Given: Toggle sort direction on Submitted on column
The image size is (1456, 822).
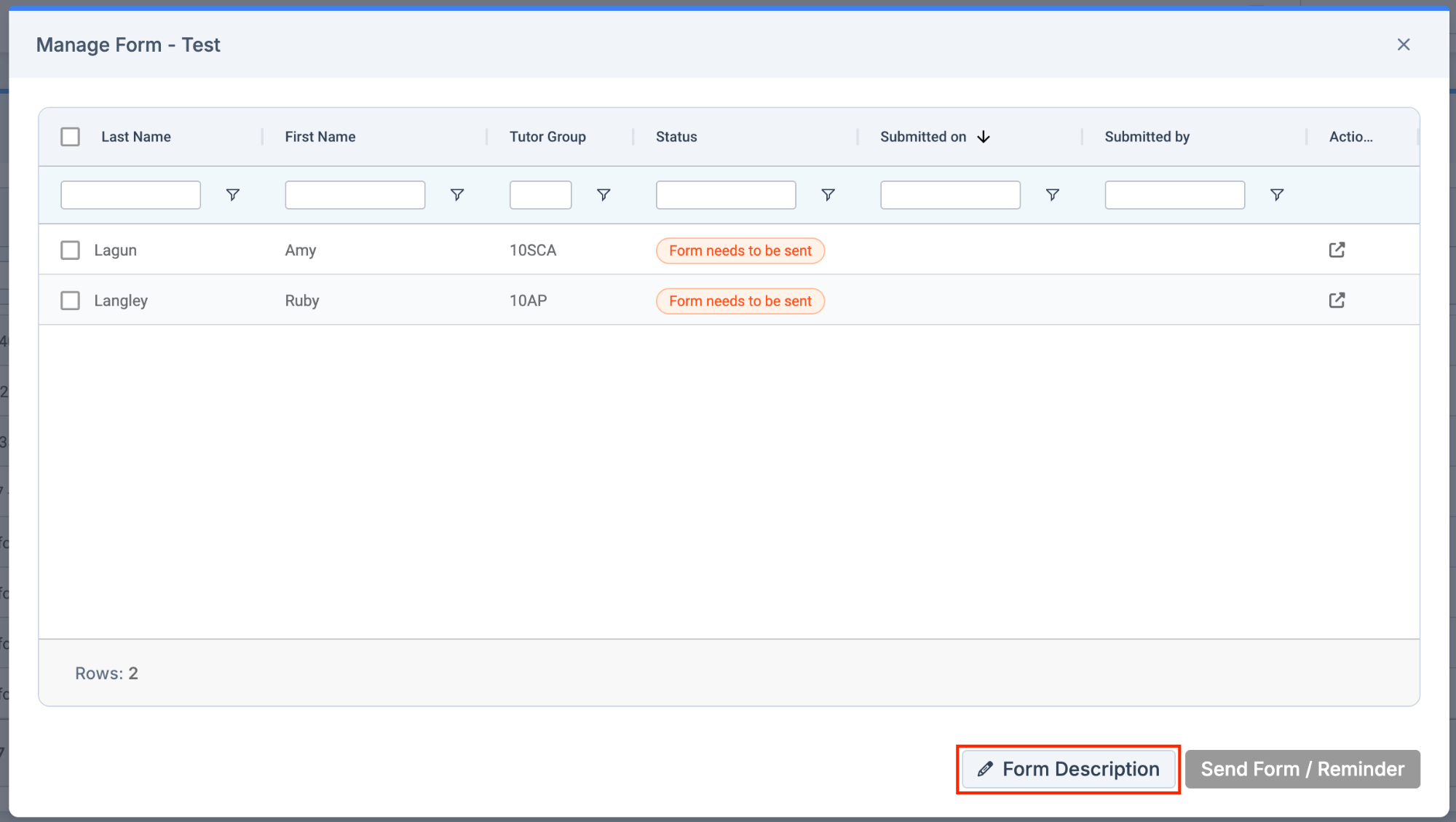Looking at the screenshot, I should [984, 137].
